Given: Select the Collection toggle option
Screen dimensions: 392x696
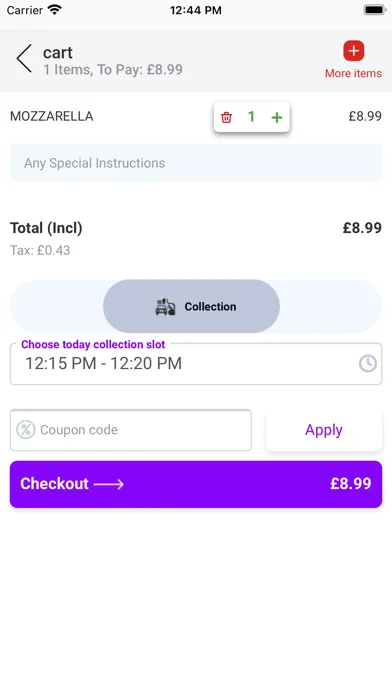Looking at the screenshot, I should [x=191, y=306].
